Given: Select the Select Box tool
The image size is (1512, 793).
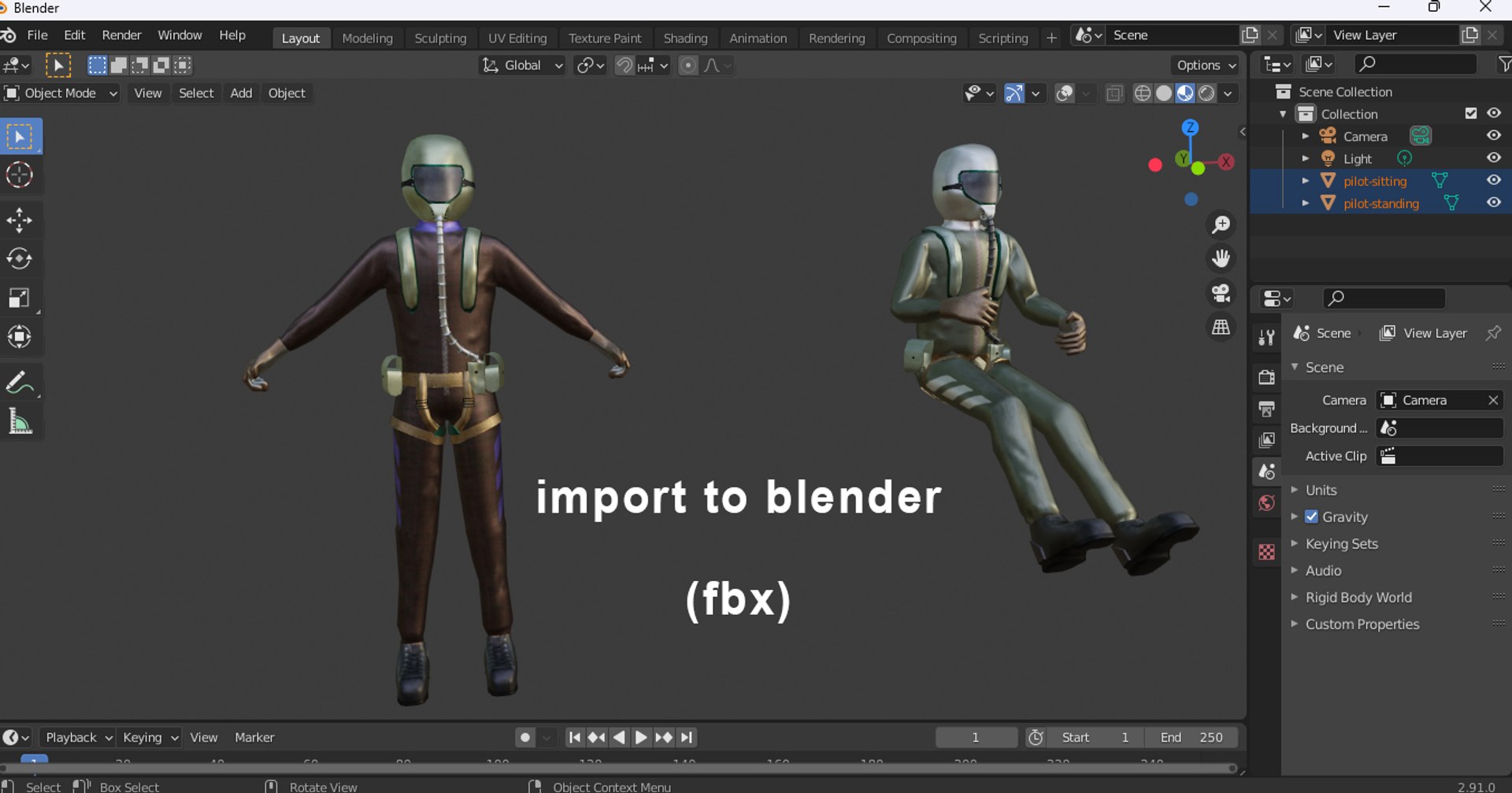Looking at the screenshot, I should [20, 137].
